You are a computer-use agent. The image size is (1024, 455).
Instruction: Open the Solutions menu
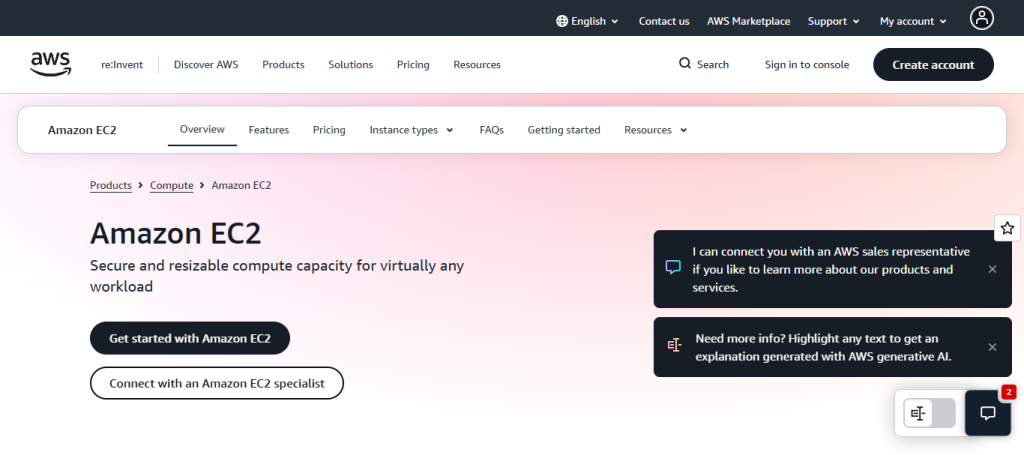tap(351, 65)
